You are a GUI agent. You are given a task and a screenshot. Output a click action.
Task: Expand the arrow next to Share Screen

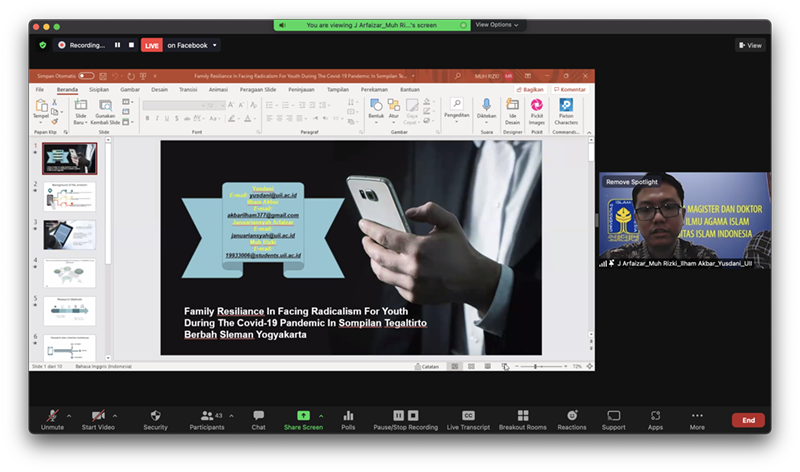point(321,415)
